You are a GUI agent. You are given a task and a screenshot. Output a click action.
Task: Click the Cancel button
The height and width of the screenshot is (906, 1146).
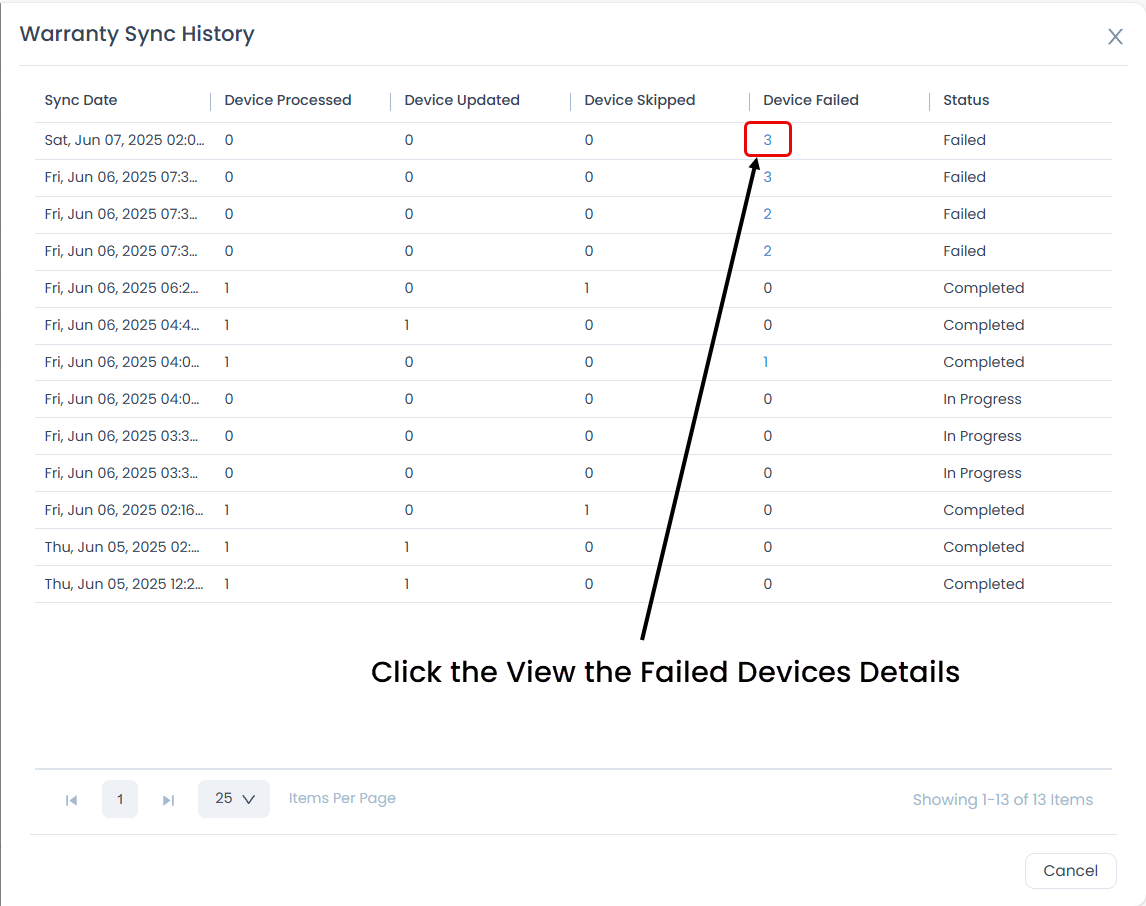[x=1070, y=870]
